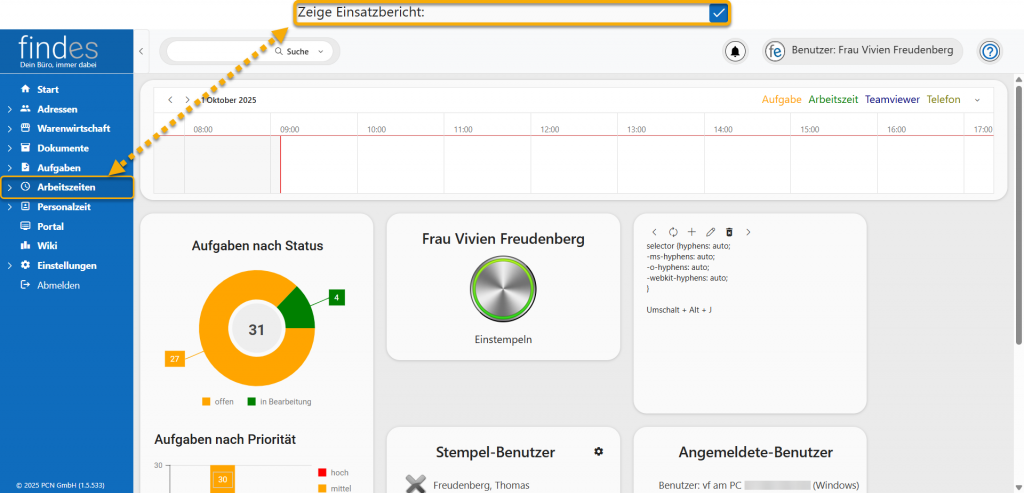The width and height of the screenshot is (1024, 493).
Task: Add a new note with the plus icon
Action: (691, 232)
